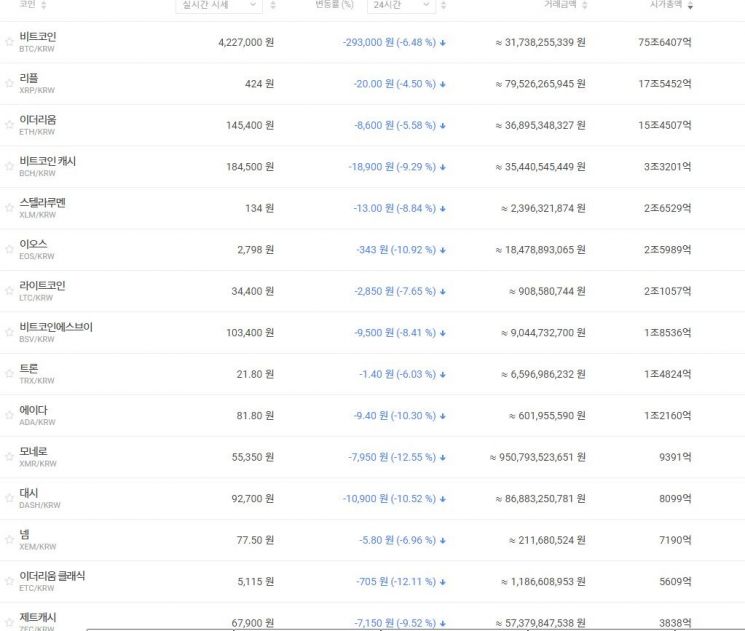Click -705 원 (-12.11 %) change
The image size is (745, 631).
(396, 582)
